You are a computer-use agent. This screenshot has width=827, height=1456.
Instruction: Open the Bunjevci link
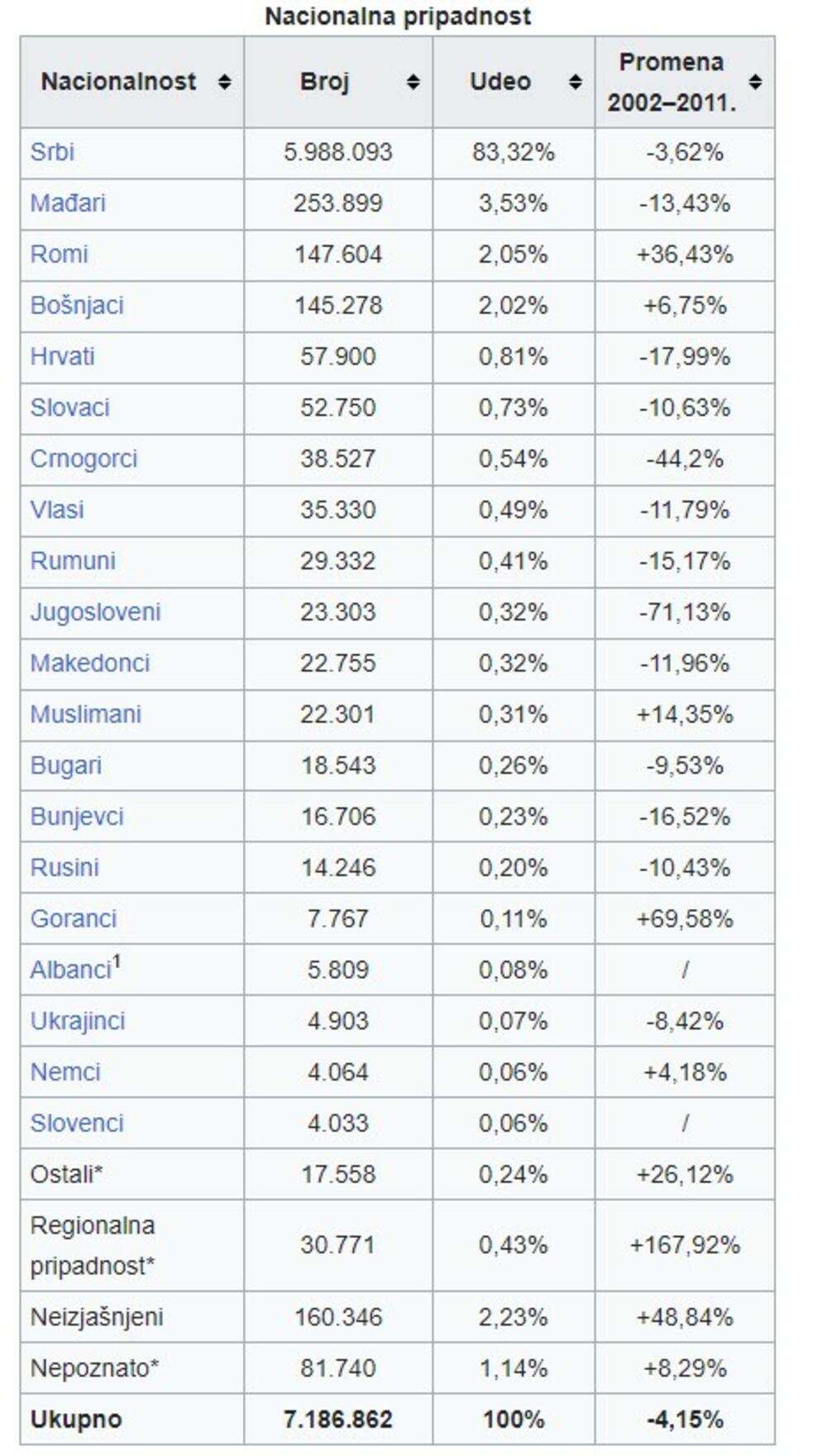click(77, 817)
